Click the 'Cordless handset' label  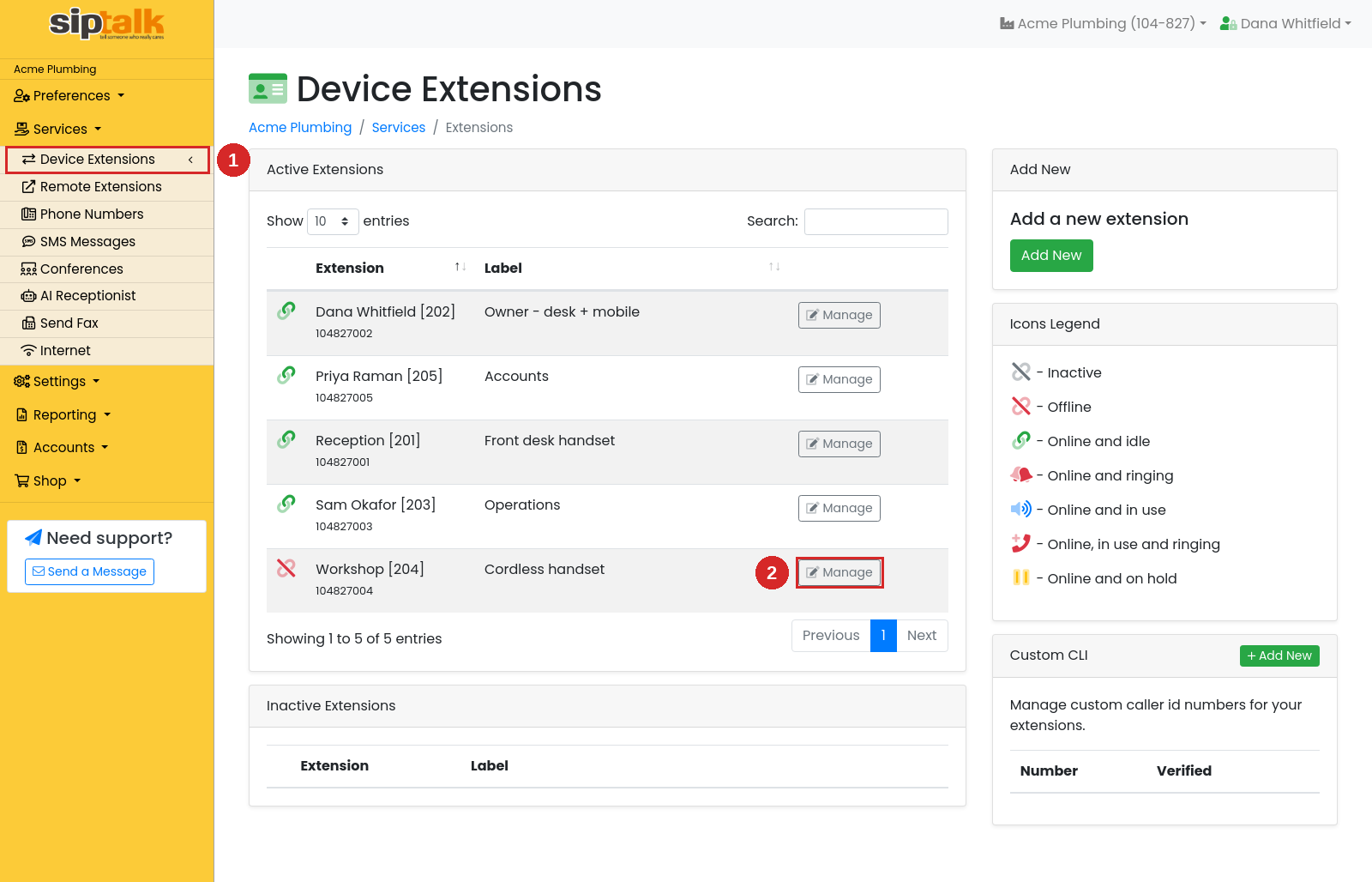click(545, 569)
